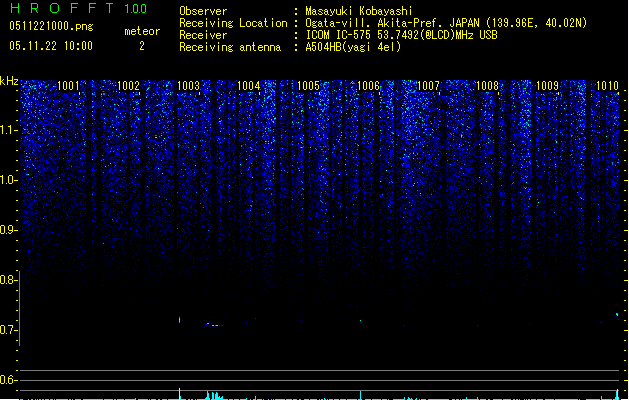Click the 0.6 kHz axis tick label
The width and height of the screenshot is (629, 400).
point(8,380)
